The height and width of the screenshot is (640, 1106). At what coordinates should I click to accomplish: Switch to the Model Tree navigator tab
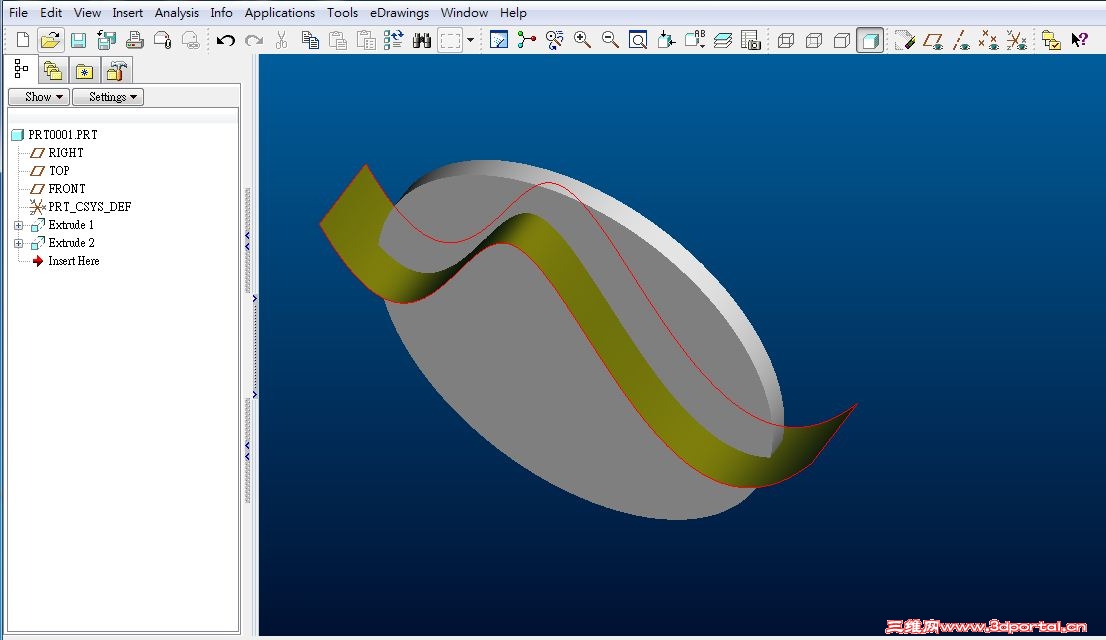point(21,69)
